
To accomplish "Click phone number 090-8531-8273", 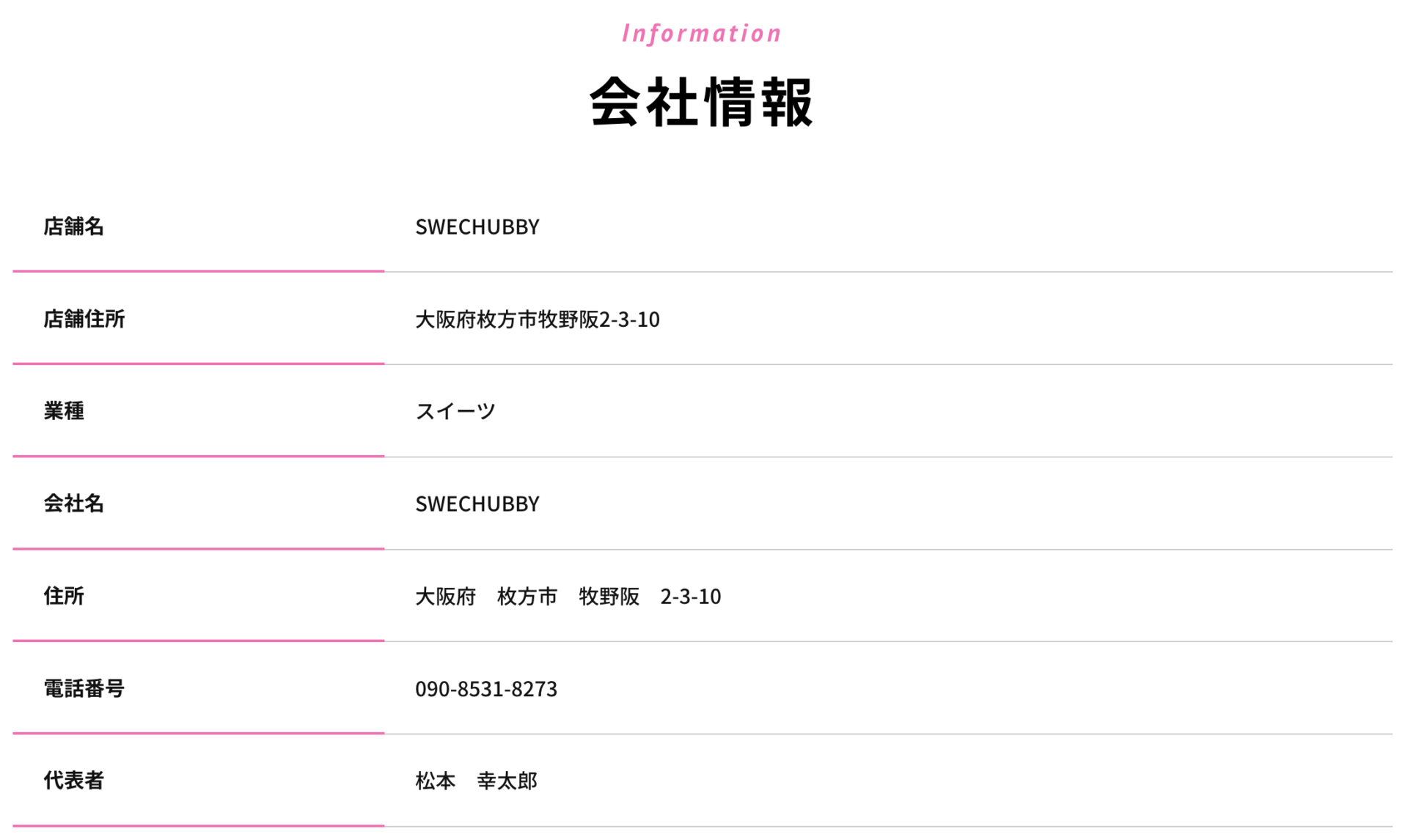I will pos(486,689).
